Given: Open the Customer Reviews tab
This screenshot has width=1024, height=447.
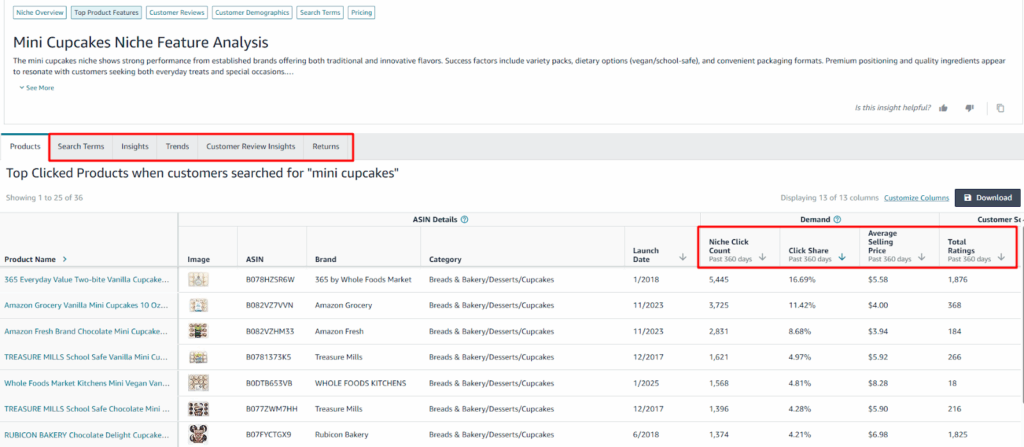Looking at the screenshot, I should [176, 12].
